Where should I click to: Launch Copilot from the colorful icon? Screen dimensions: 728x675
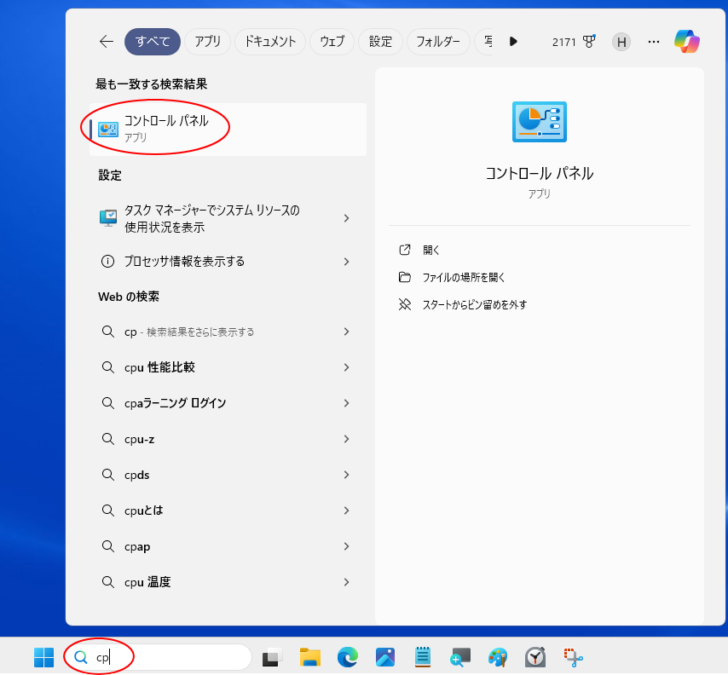pos(687,41)
